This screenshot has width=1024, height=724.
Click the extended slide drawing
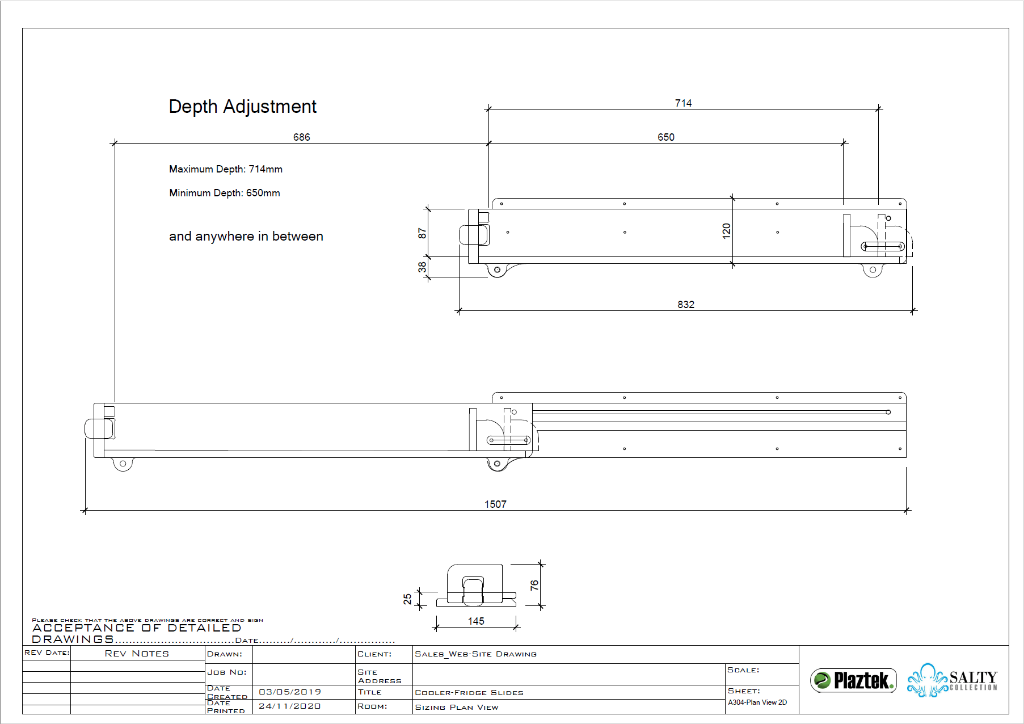[x=496, y=432]
